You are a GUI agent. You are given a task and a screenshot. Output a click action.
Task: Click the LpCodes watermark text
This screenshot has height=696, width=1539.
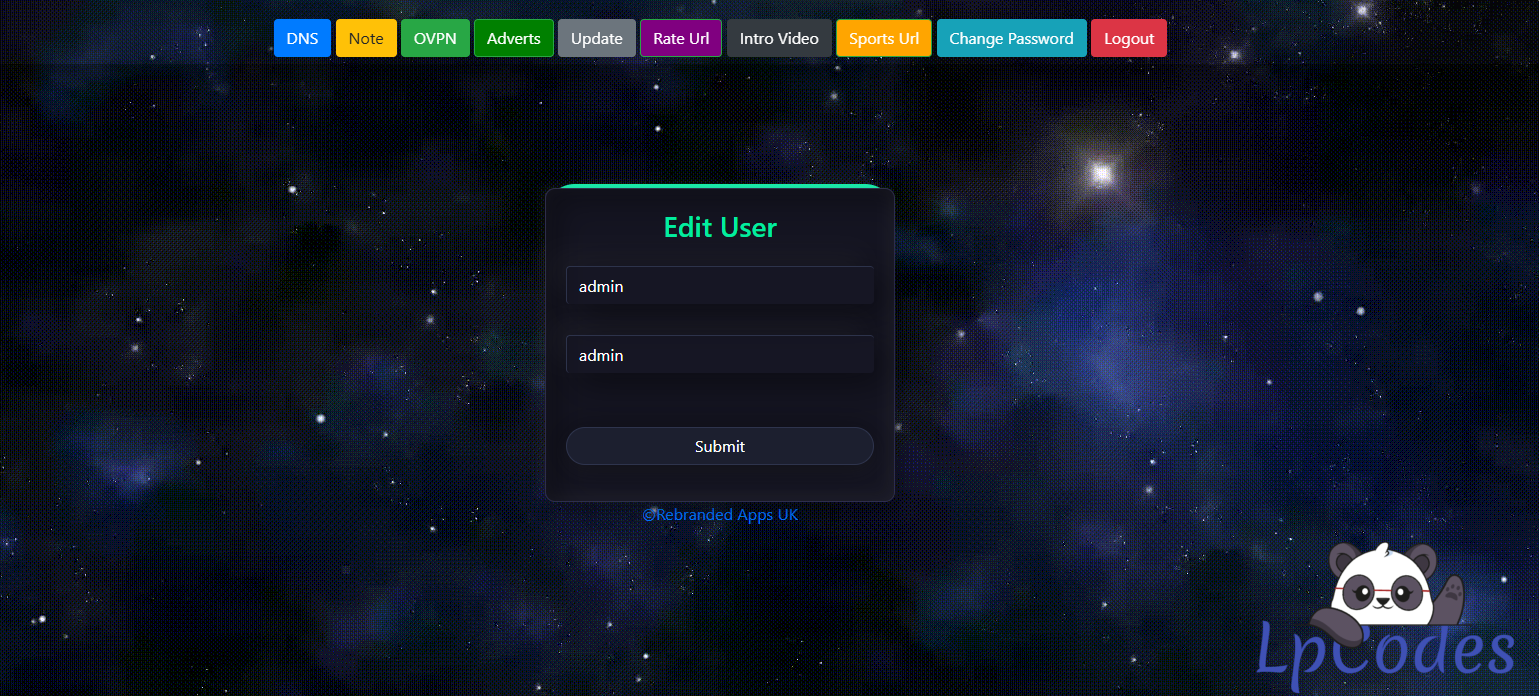click(1385, 650)
